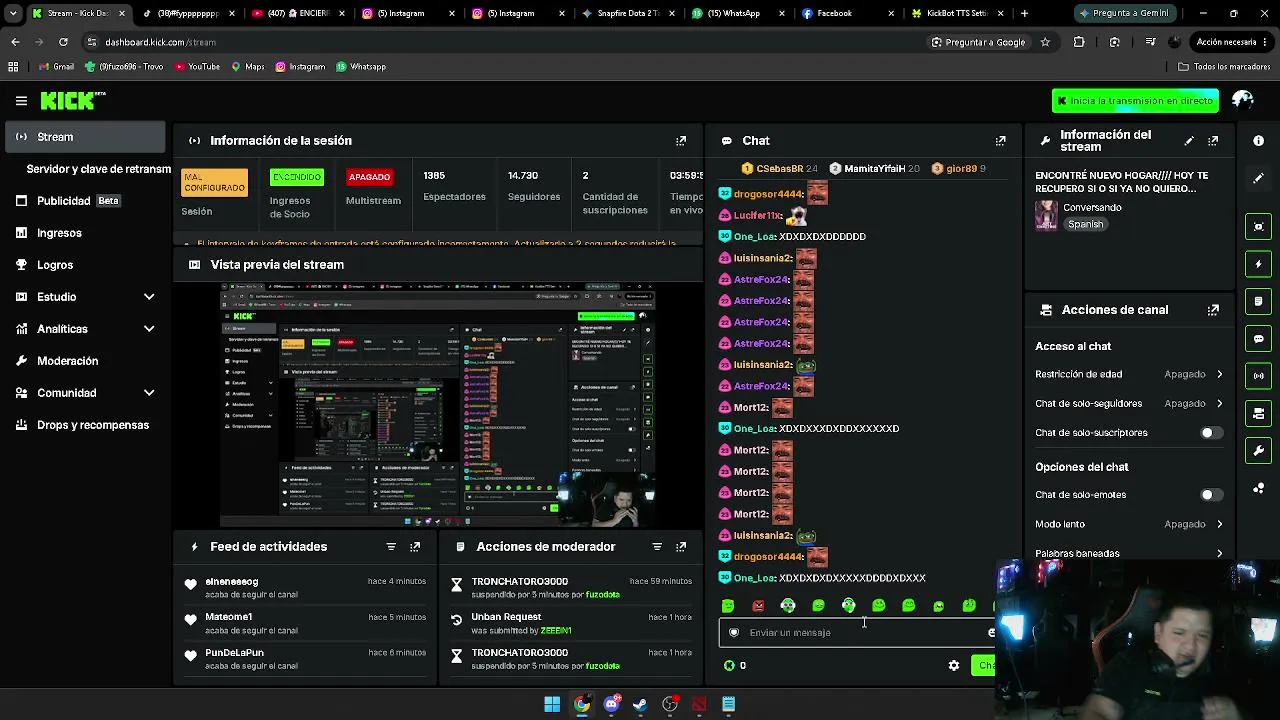Filter the Acciones de moderador list
This screenshot has height=720, width=1280.
pyautogui.click(x=657, y=547)
